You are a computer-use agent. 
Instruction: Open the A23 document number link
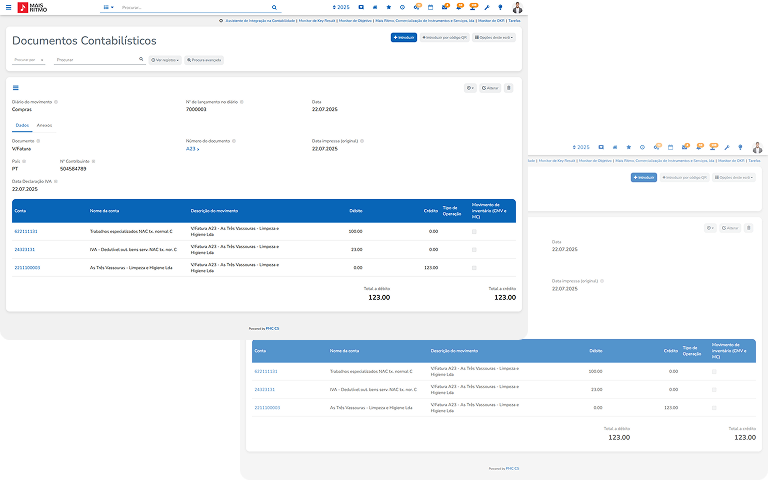(192, 148)
